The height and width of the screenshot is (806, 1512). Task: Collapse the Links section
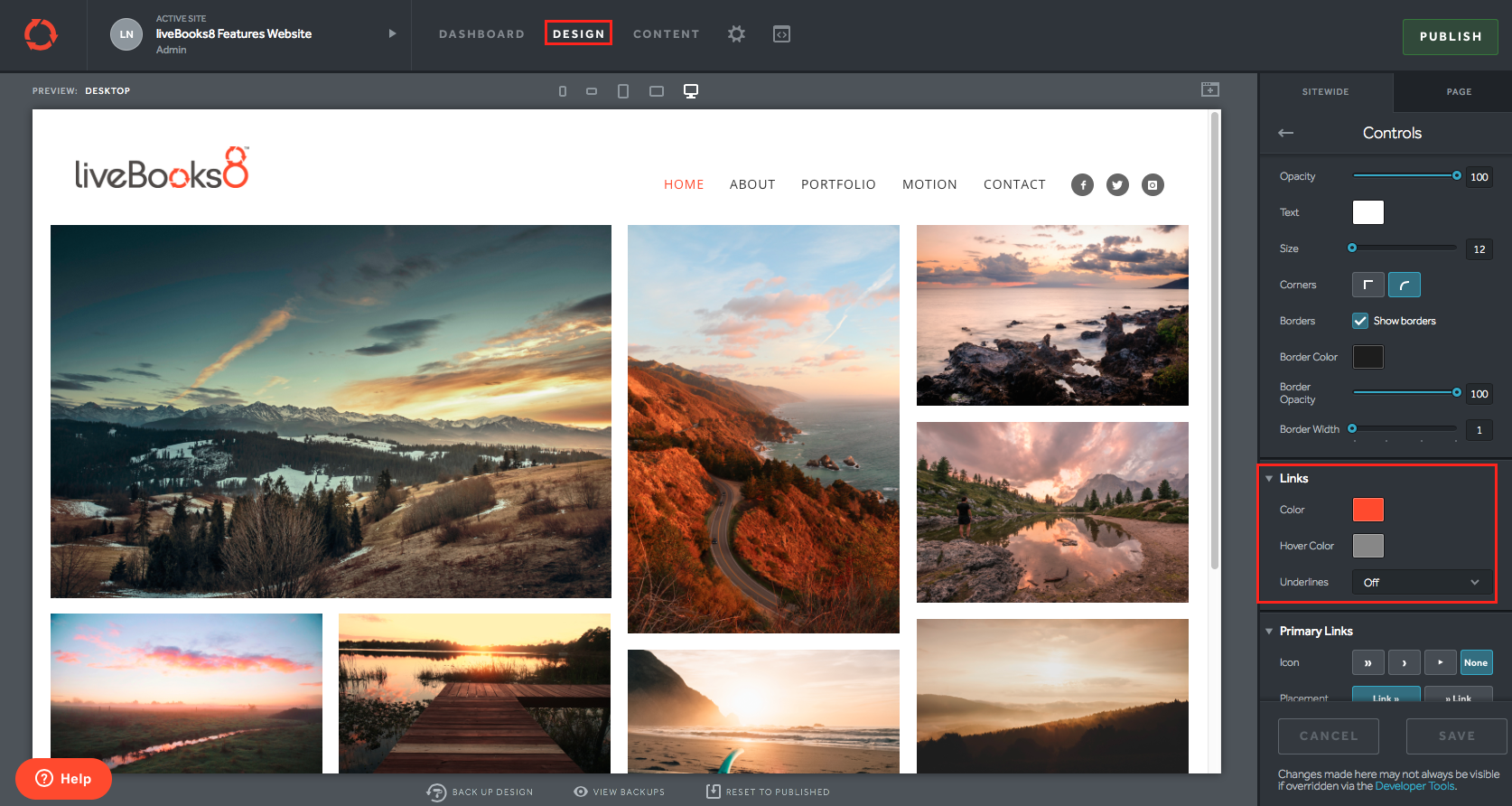point(1269,479)
